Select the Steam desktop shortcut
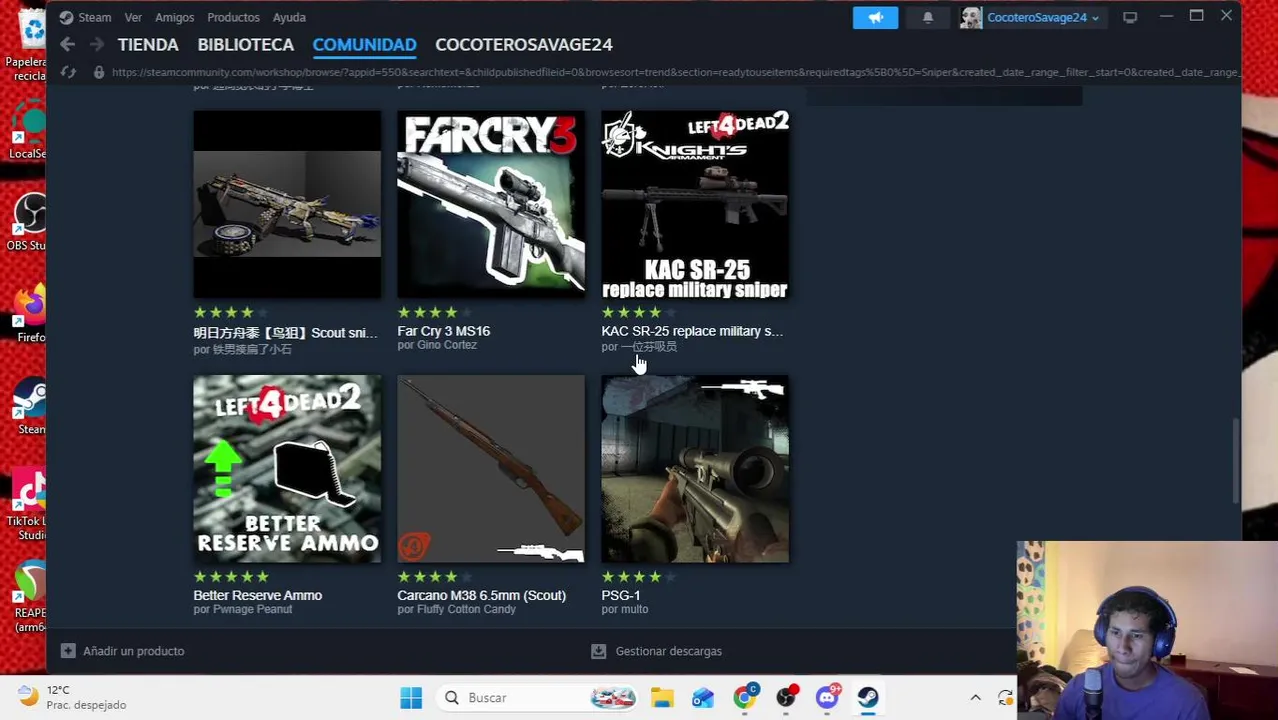 pyautogui.click(x=30, y=406)
